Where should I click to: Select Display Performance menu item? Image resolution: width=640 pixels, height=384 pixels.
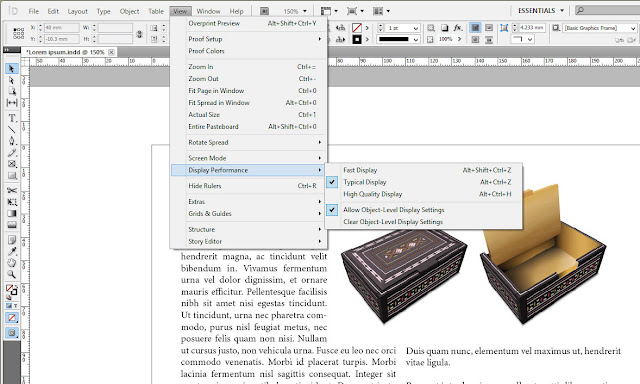pyautogui.click(x=248, y=170)
